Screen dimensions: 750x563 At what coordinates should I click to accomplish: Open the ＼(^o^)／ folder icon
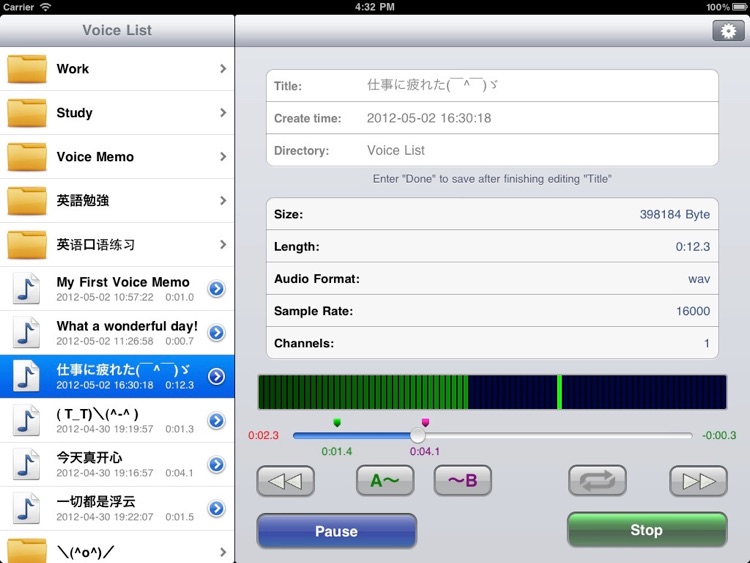click(x=27, y=551)
